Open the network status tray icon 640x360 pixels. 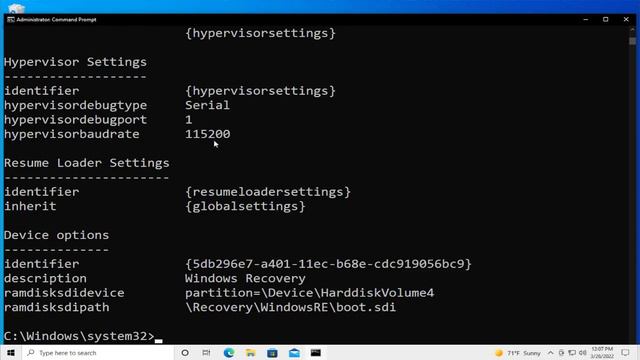[x=572, y=353]
